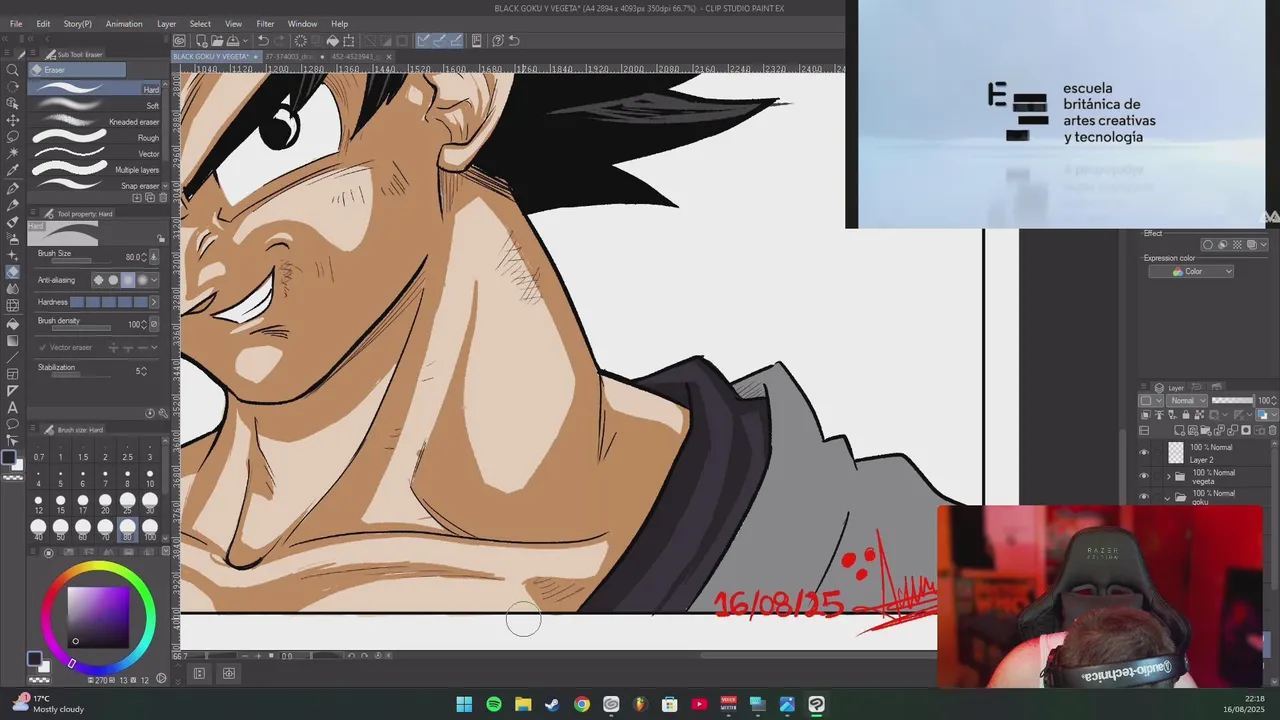Viewport: 1280px width, 720px height.
Task: Open the Filter menu
Action: (x=265, y=24)
